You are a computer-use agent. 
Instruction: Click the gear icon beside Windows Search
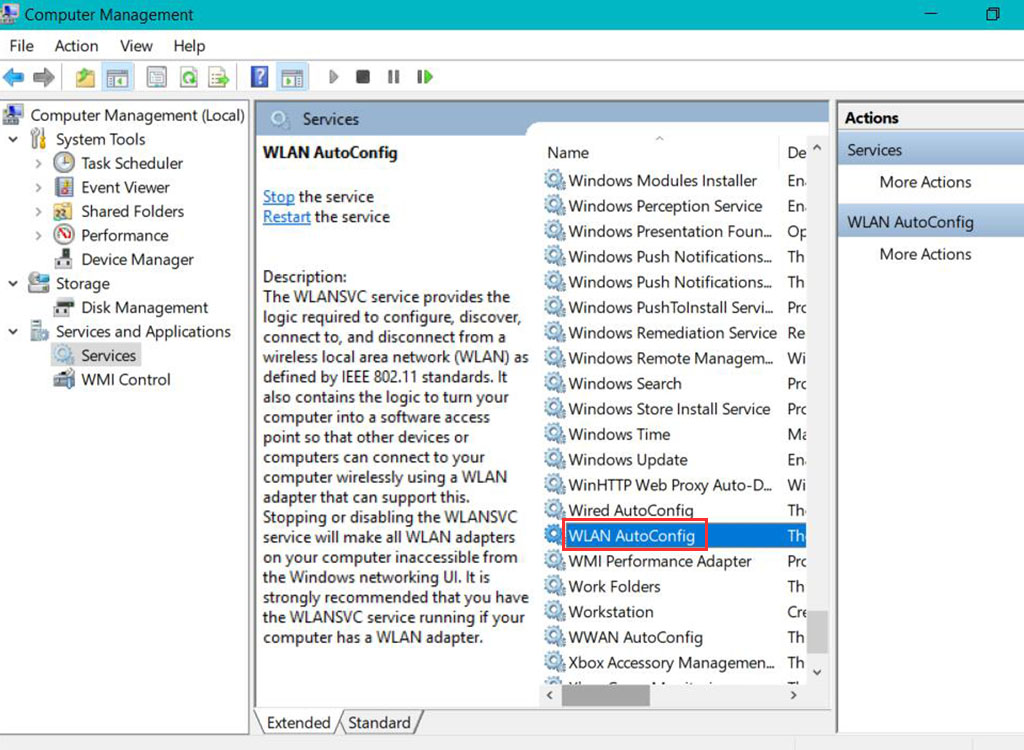(x=554, y=383)
